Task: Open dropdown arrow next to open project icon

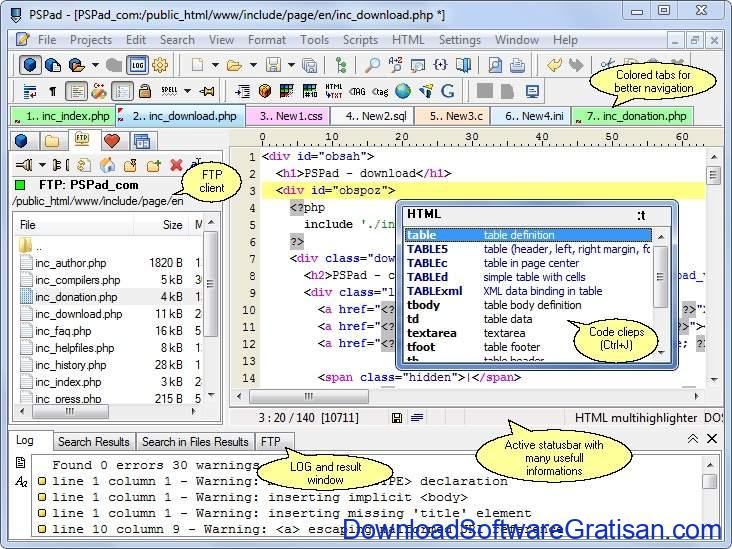Action: (95, 65)
